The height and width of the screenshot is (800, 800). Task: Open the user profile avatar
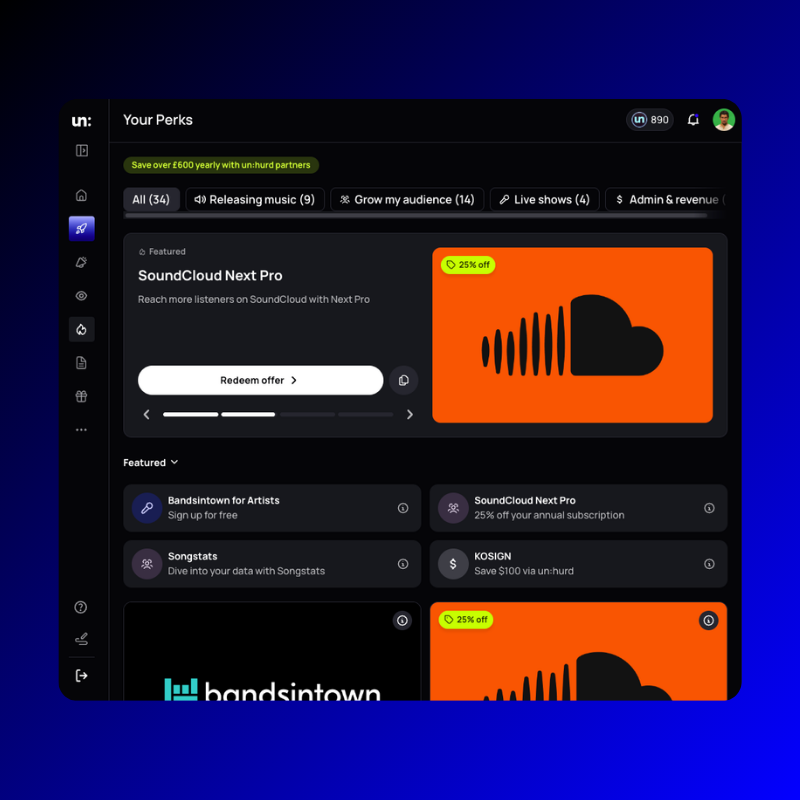point(723,120)
